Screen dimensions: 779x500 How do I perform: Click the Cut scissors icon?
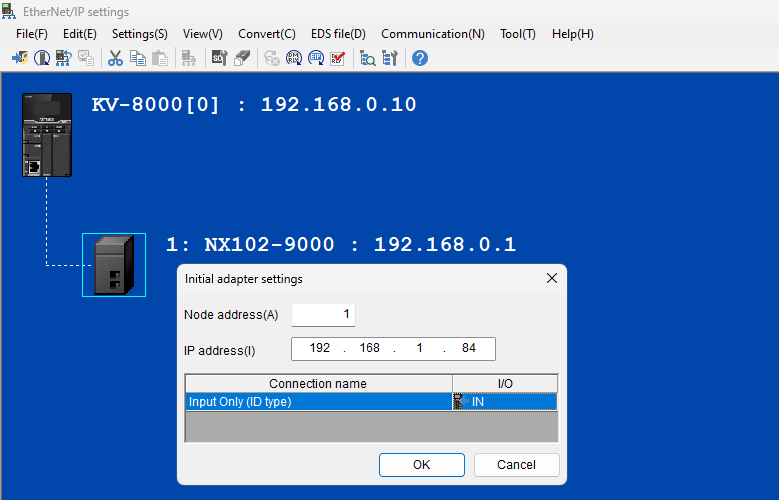(115, 58)
